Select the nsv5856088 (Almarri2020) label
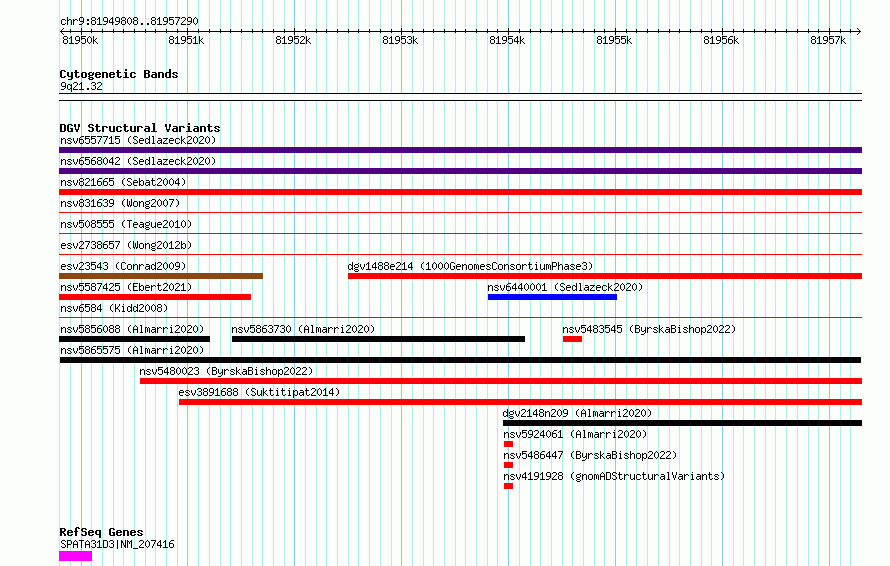Viewport: 890px width, 566px height. coord(132,329)
